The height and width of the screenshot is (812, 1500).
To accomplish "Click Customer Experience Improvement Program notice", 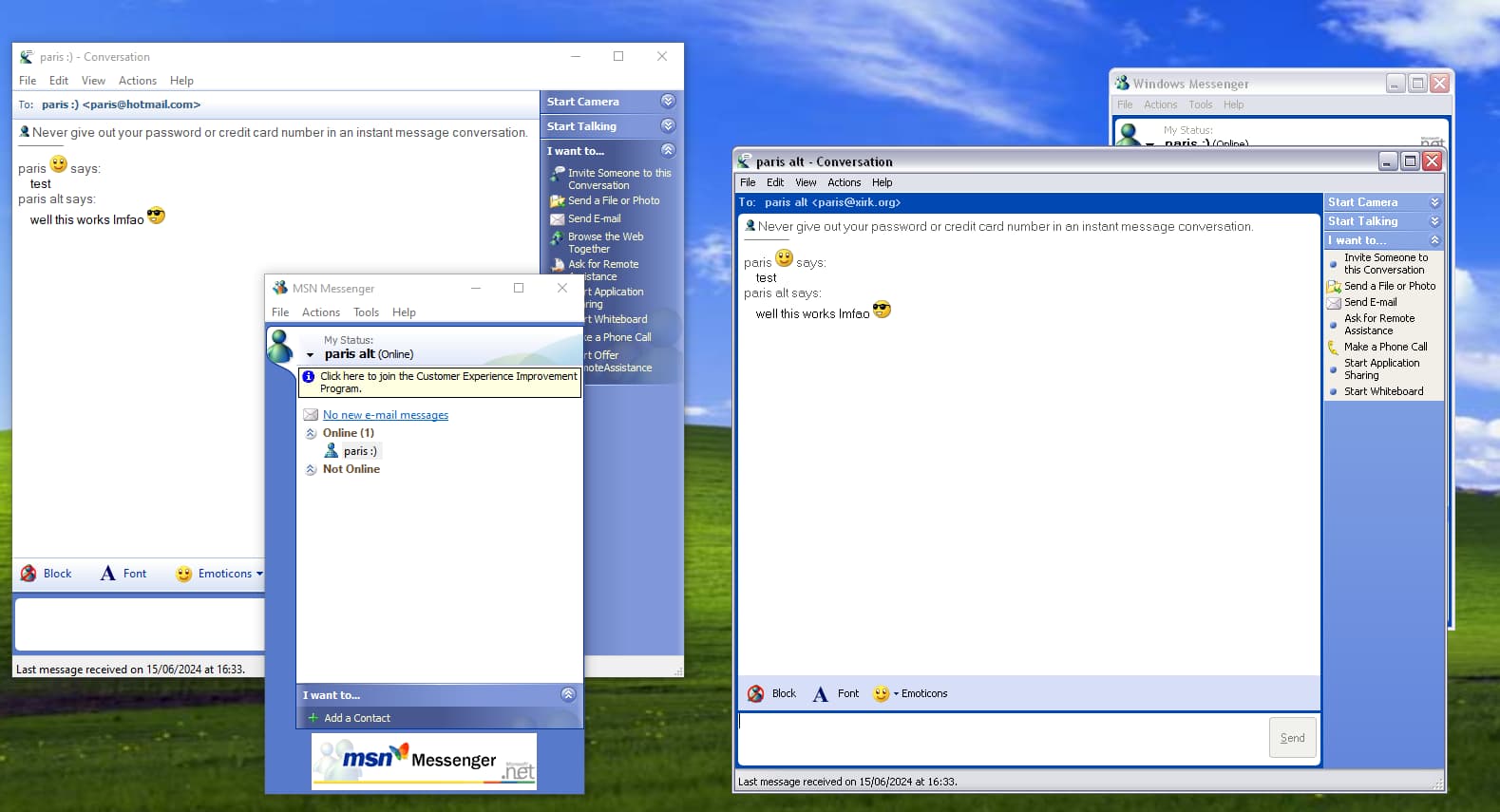I will pos(440,383).
